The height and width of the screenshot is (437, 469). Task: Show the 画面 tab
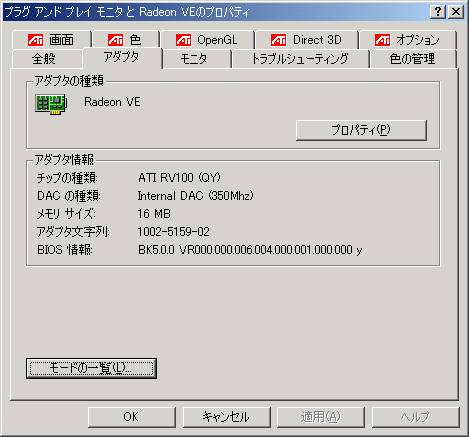(52, 40)
